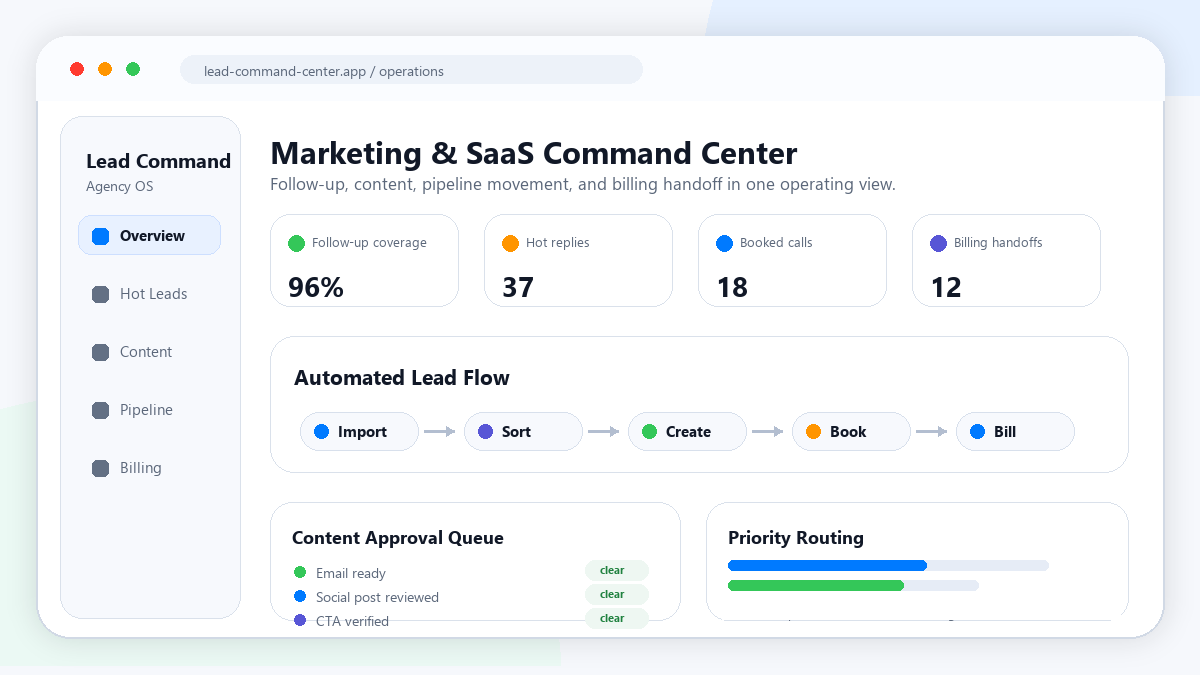1200x675 pixels.
Task: Click the subtitle starting with Follow-up, content
Action: tap(583, 185)
